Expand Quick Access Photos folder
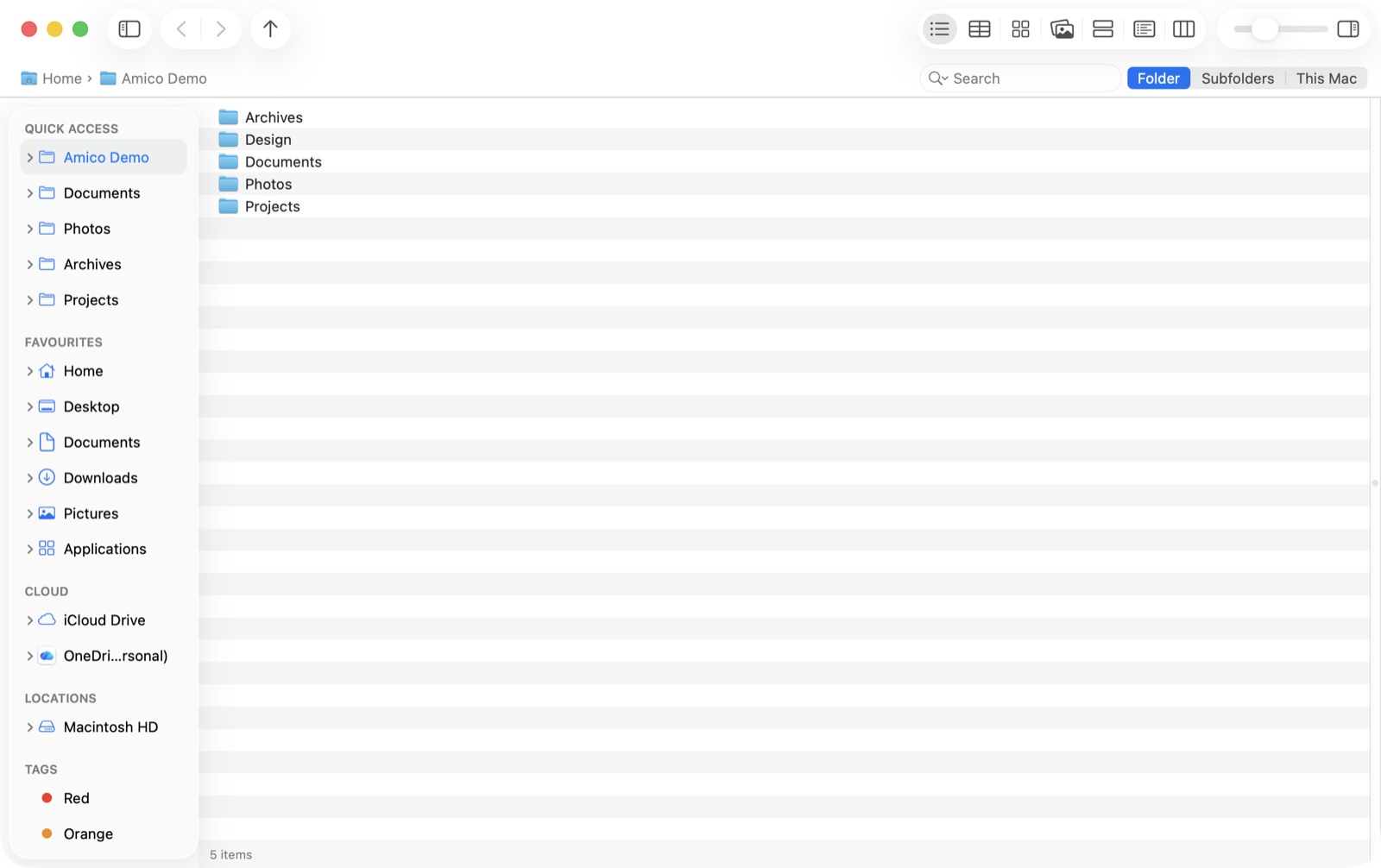Viewport: 1381px width, 868px height. point(29,229)
